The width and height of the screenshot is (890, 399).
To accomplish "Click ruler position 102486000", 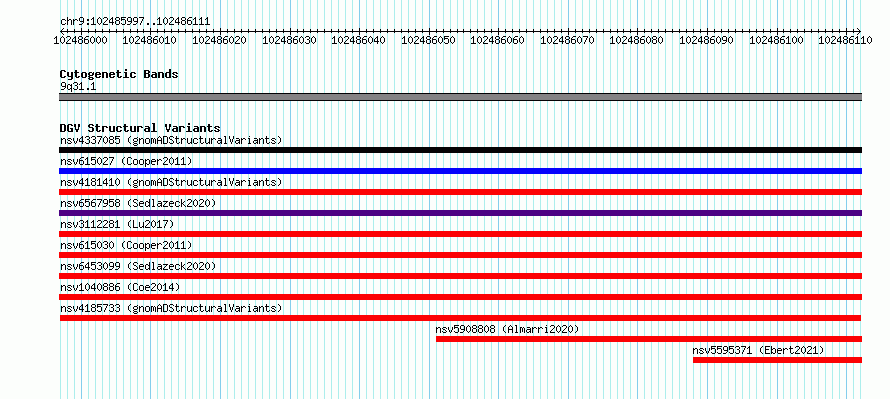I will pos(80,40).
